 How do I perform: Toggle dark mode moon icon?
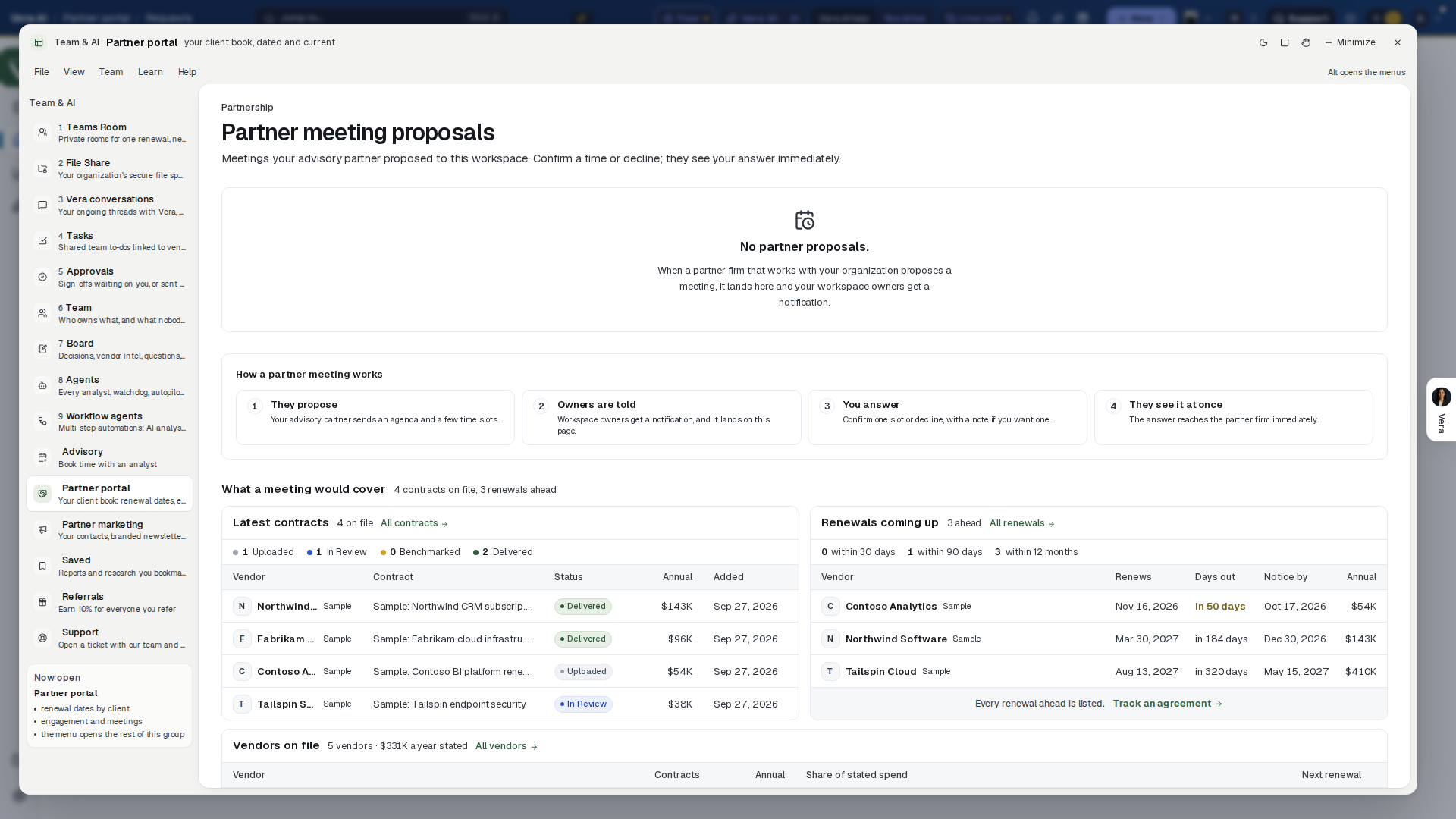coord(1263,42)
